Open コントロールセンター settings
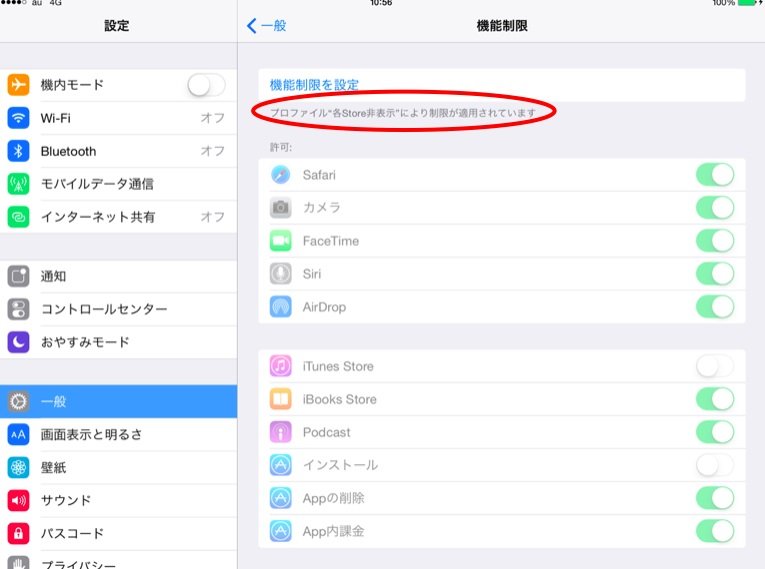The width and height of the screenshot is (765, 569). [x=119, y=309]
